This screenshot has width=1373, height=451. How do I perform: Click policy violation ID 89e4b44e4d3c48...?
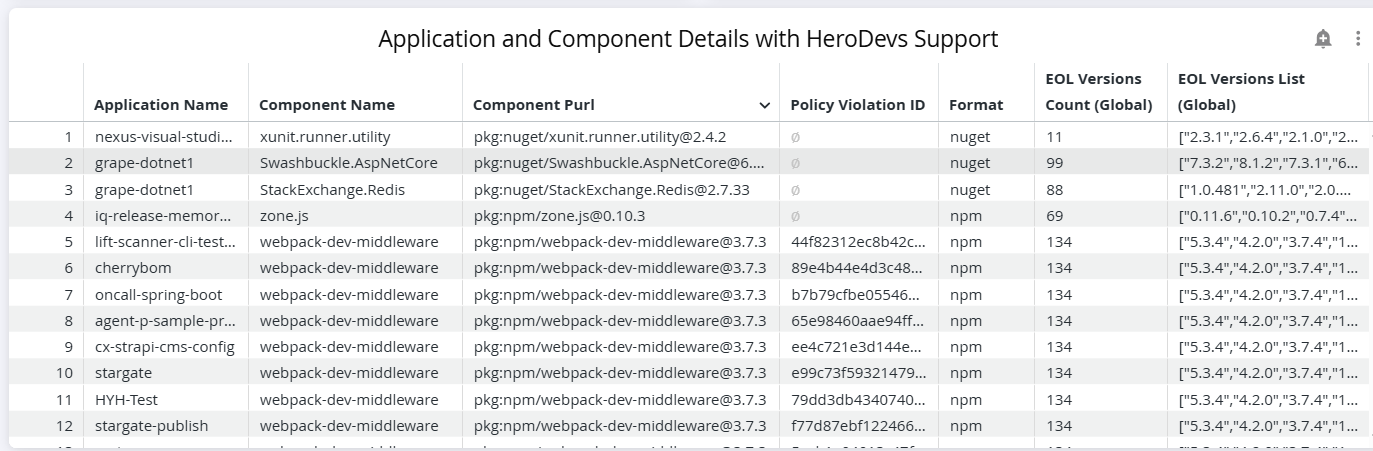click(859, 268)
